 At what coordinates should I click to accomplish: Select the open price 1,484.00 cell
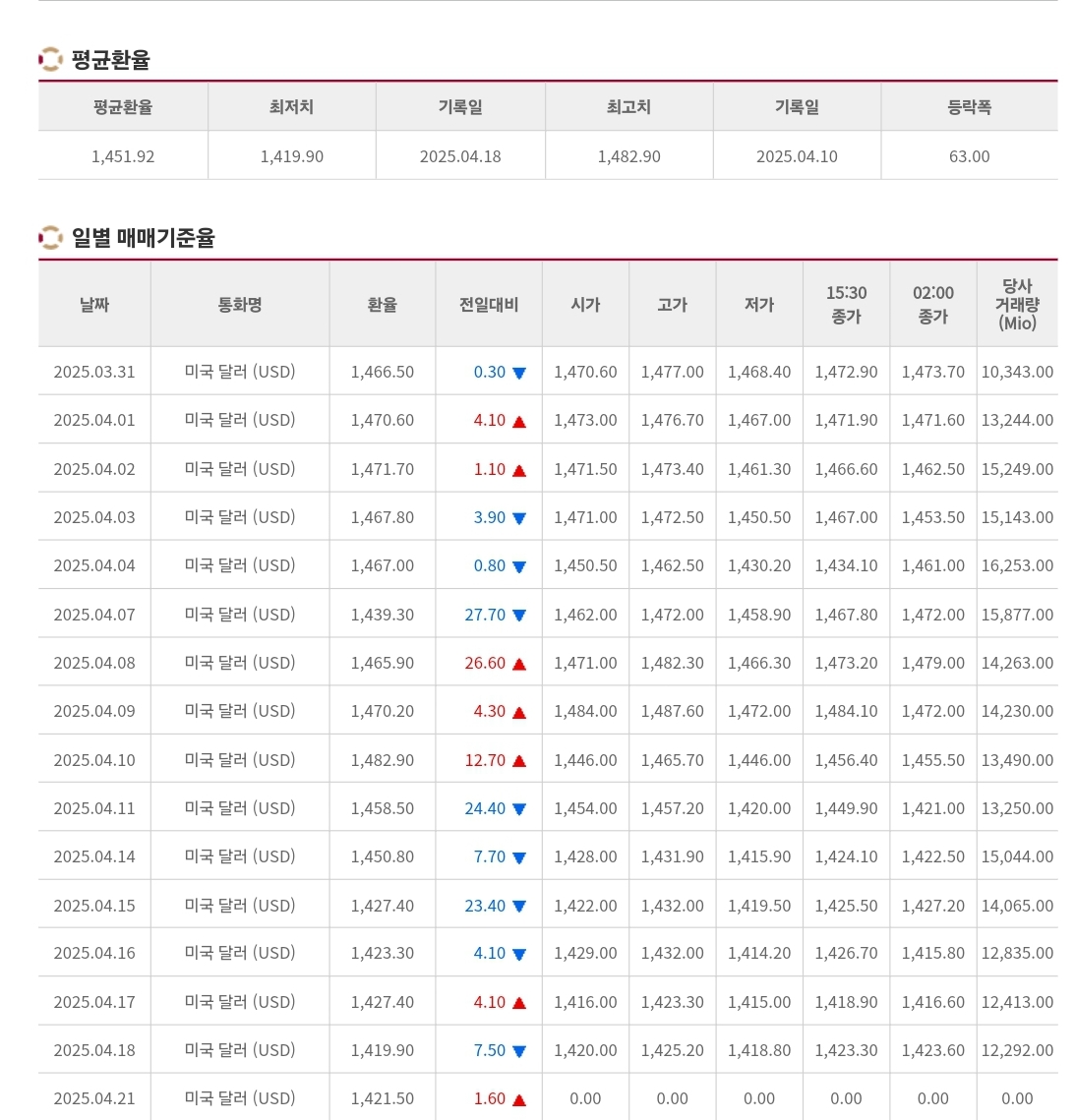click(586, 711)
